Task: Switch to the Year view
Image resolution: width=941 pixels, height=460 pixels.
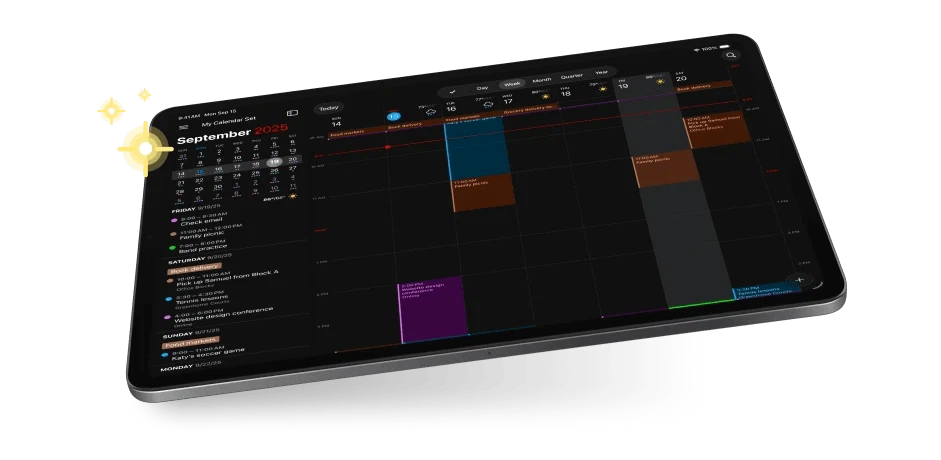Action: click(601, 73)
